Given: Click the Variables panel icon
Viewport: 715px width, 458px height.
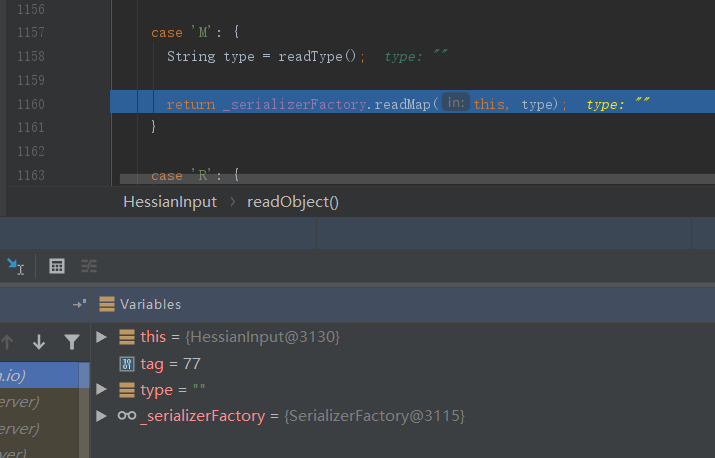Looking at the screenshot, I should [x=107, y=304].
